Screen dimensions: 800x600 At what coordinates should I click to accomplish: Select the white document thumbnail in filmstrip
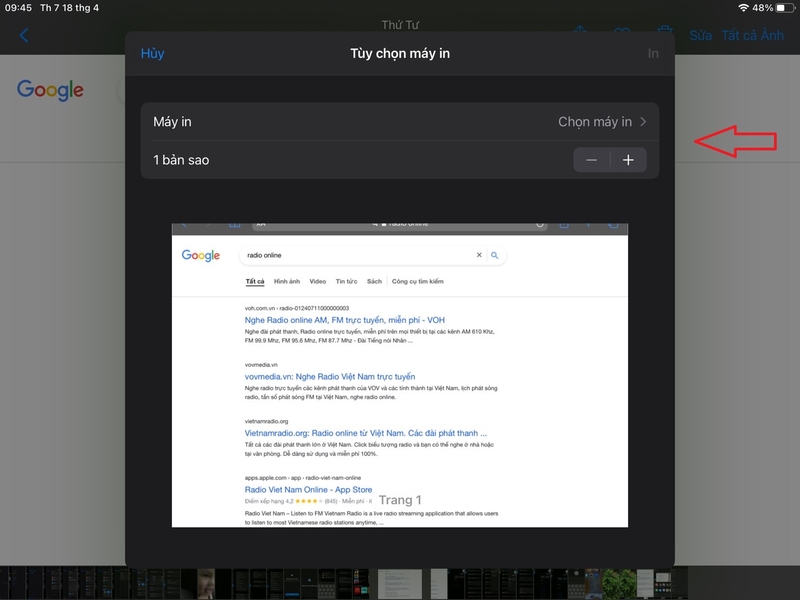pos(400,584)
